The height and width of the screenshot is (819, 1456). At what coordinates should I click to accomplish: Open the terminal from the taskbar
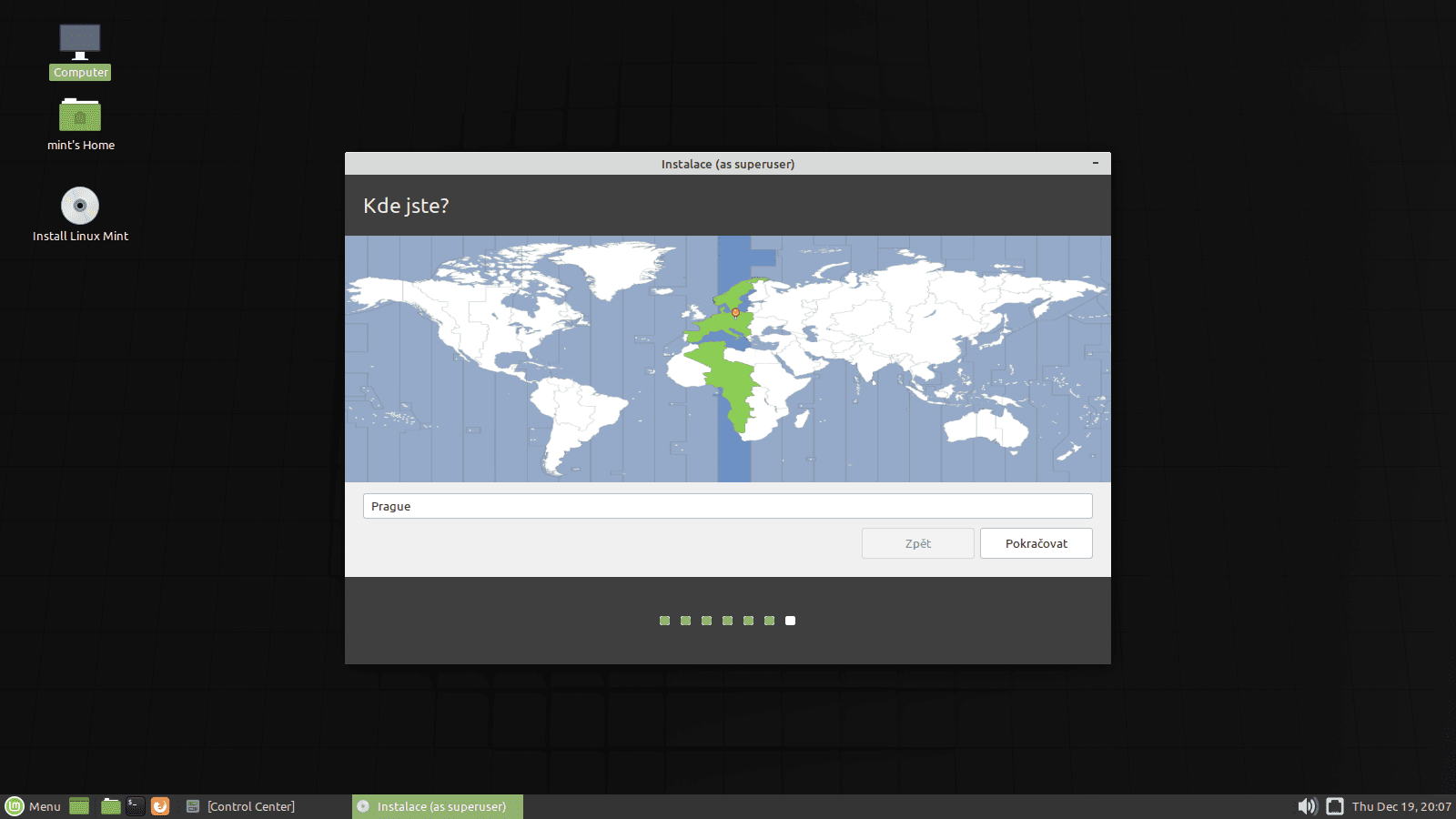click(136, 806)
